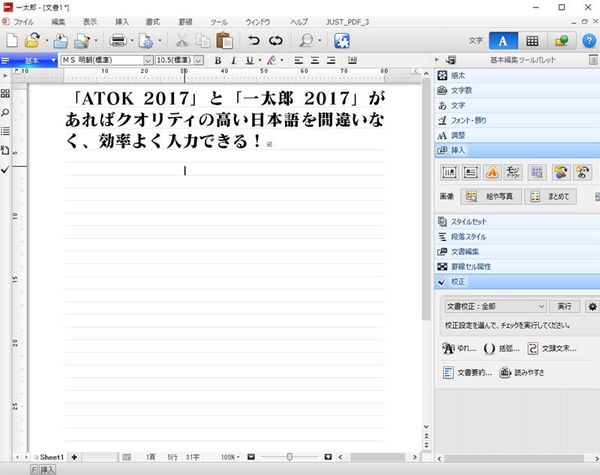Expand the スタイルセット palette section
Viewport: 600px width, 475px height.
coord(517,222)
